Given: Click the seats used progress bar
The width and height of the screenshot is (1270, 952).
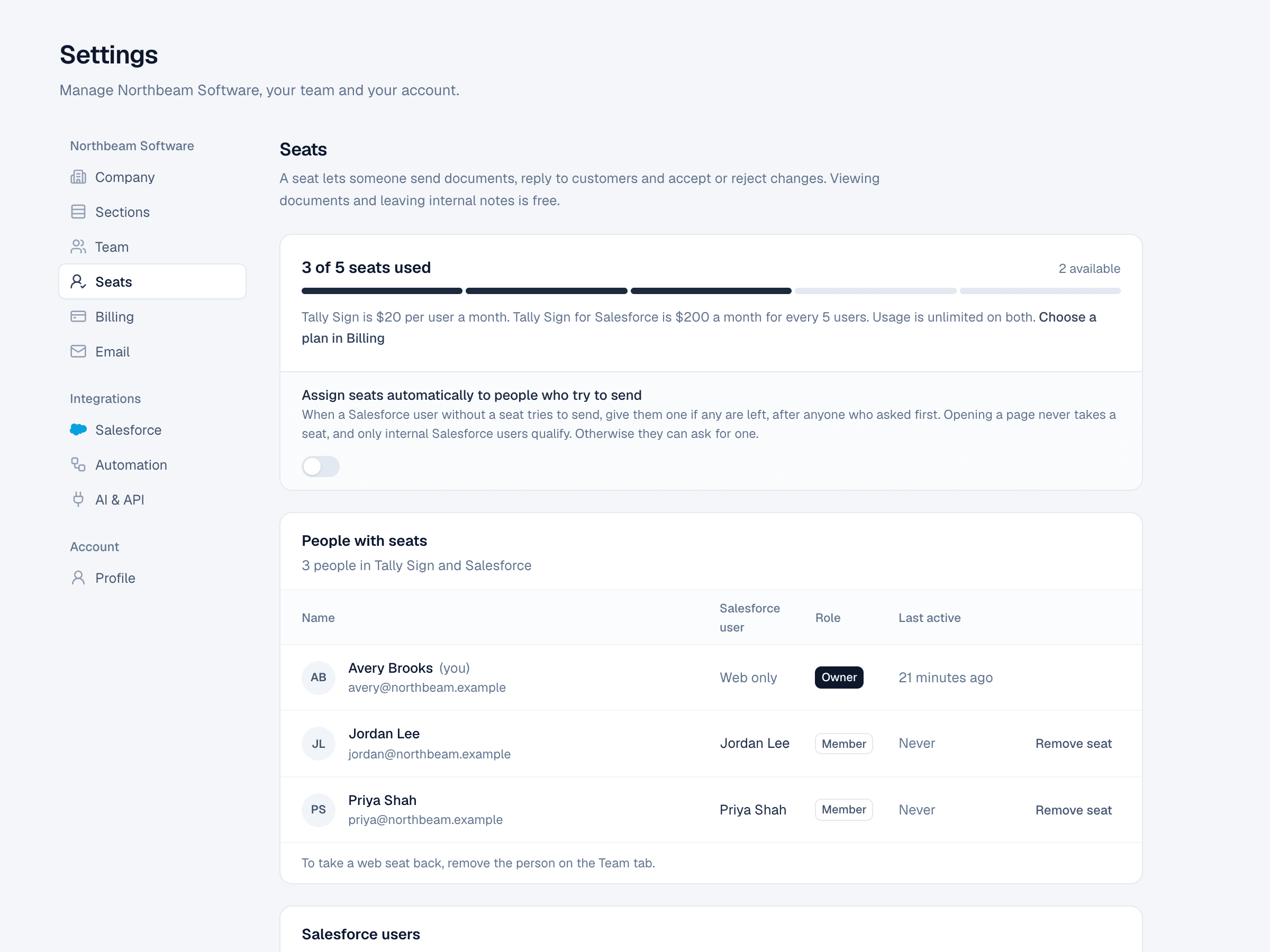Looking at the screenshot, I should 711,291.
